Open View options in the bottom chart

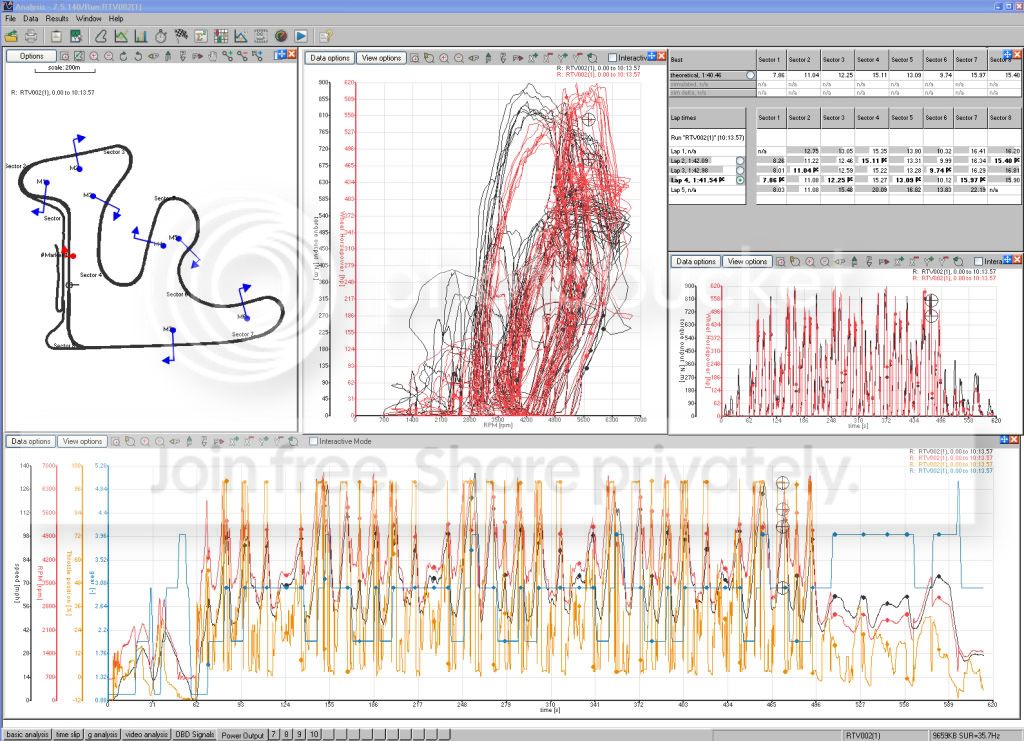pyautogui.click(x=81, y=441)
